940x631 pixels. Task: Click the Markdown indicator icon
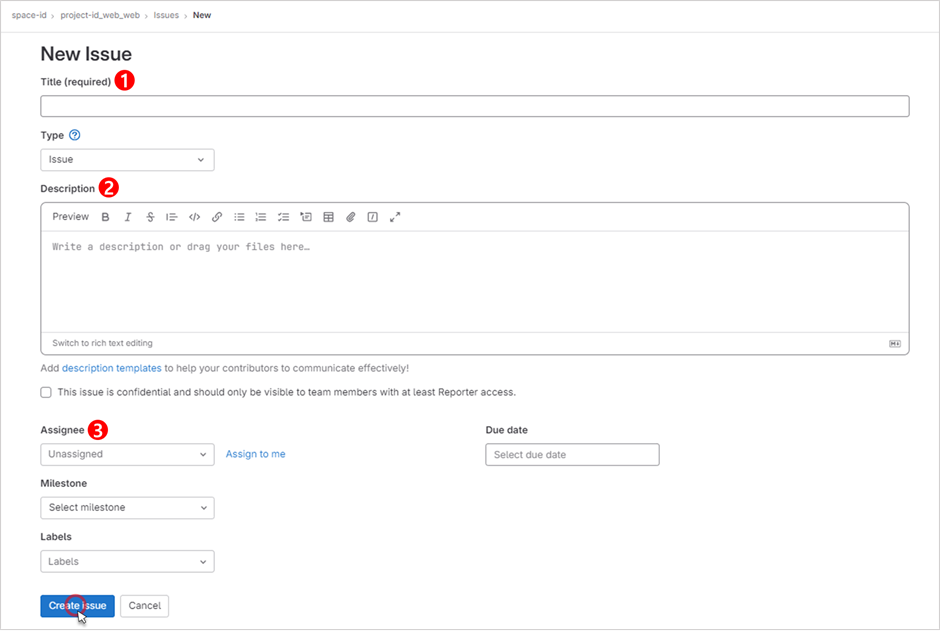[x=894, y=343]
